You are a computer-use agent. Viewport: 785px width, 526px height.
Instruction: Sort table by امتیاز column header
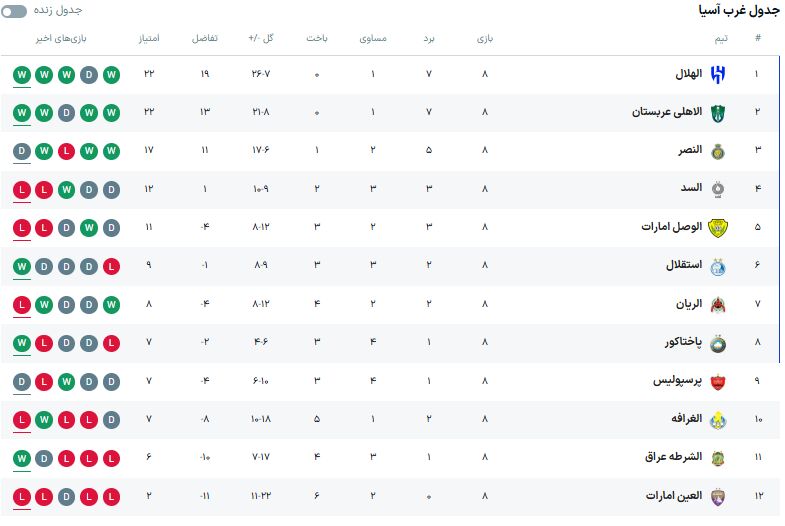click(149, 38)
